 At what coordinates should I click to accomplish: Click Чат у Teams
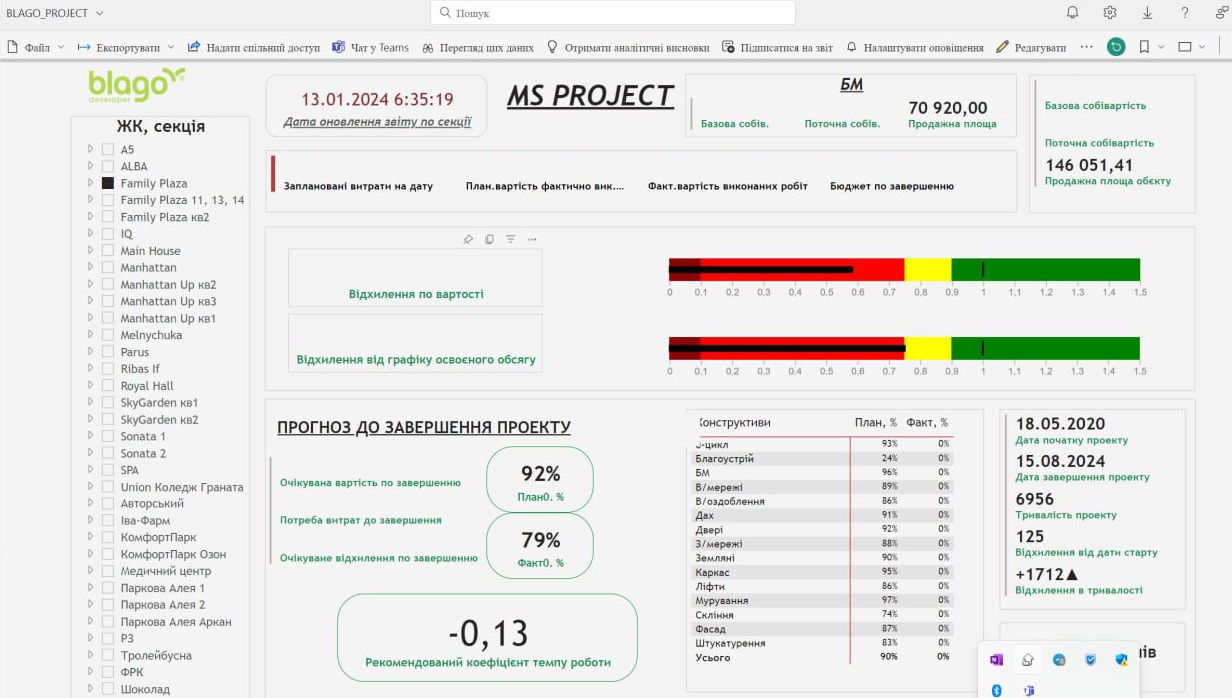371,47
